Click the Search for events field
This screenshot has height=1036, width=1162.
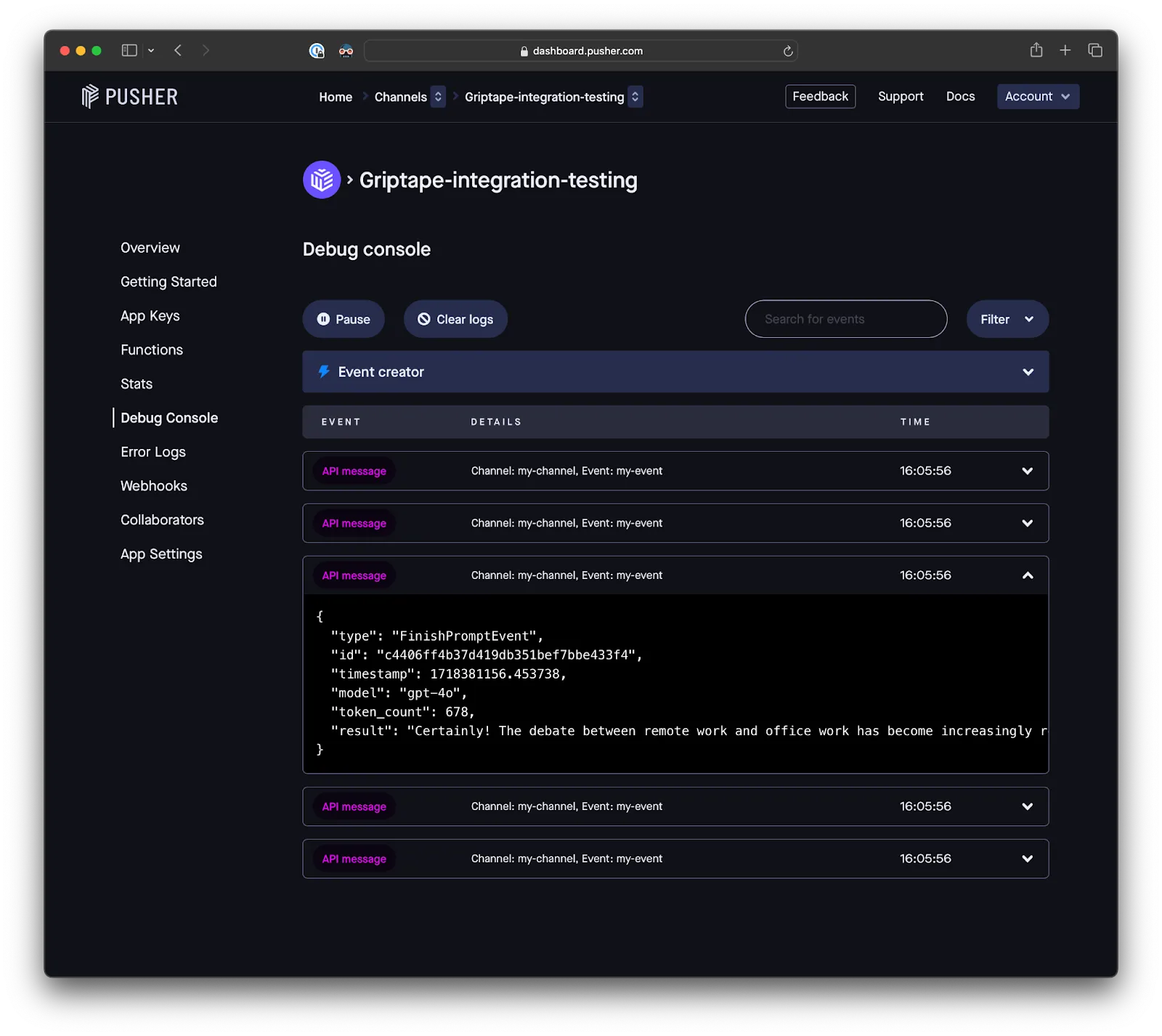tap(846, 319)
